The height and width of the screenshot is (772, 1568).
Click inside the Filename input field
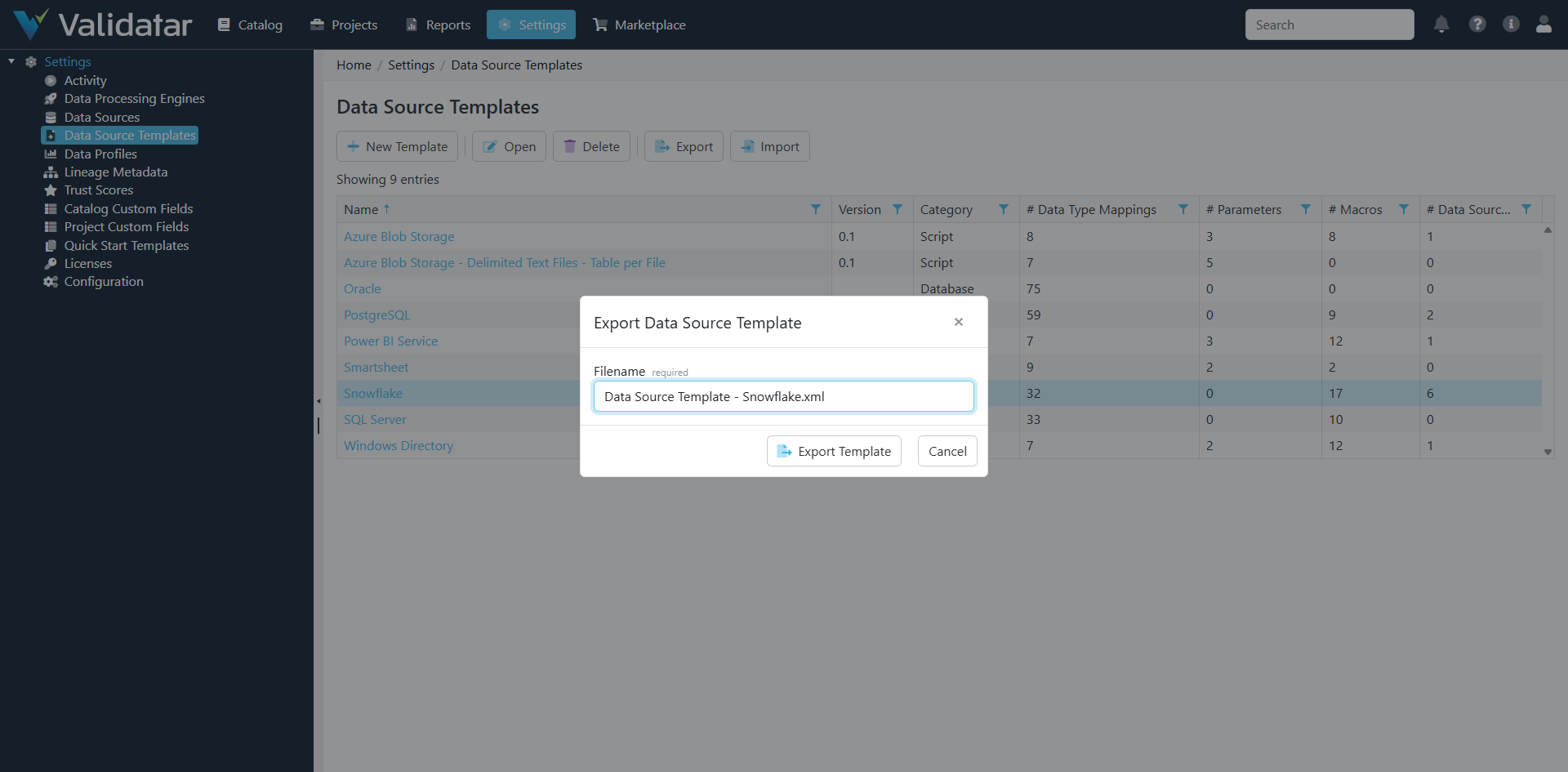[783, 396]
